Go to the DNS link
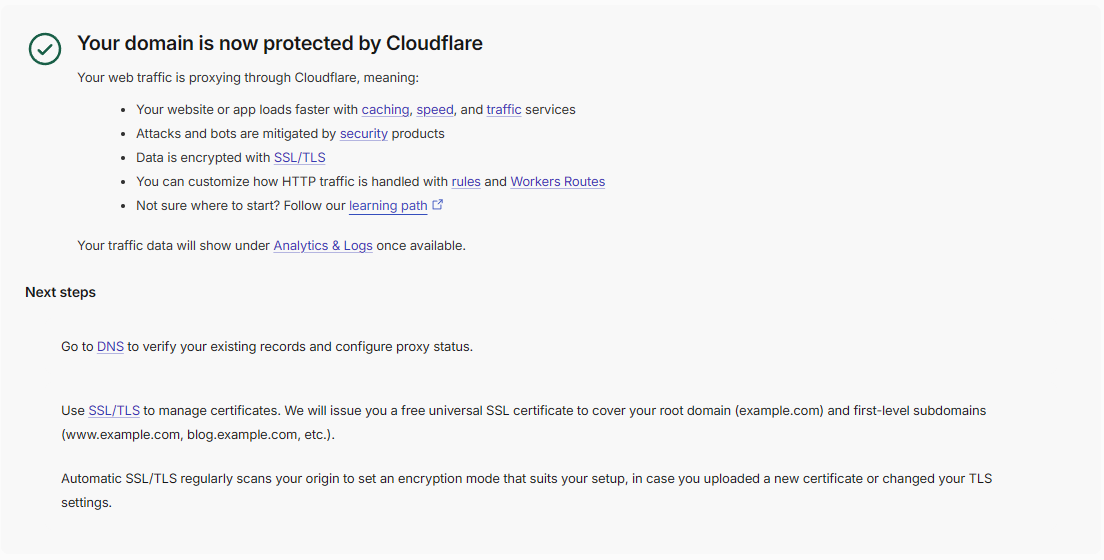Viewport: 1104px width, 560px height. coord(111,347)
